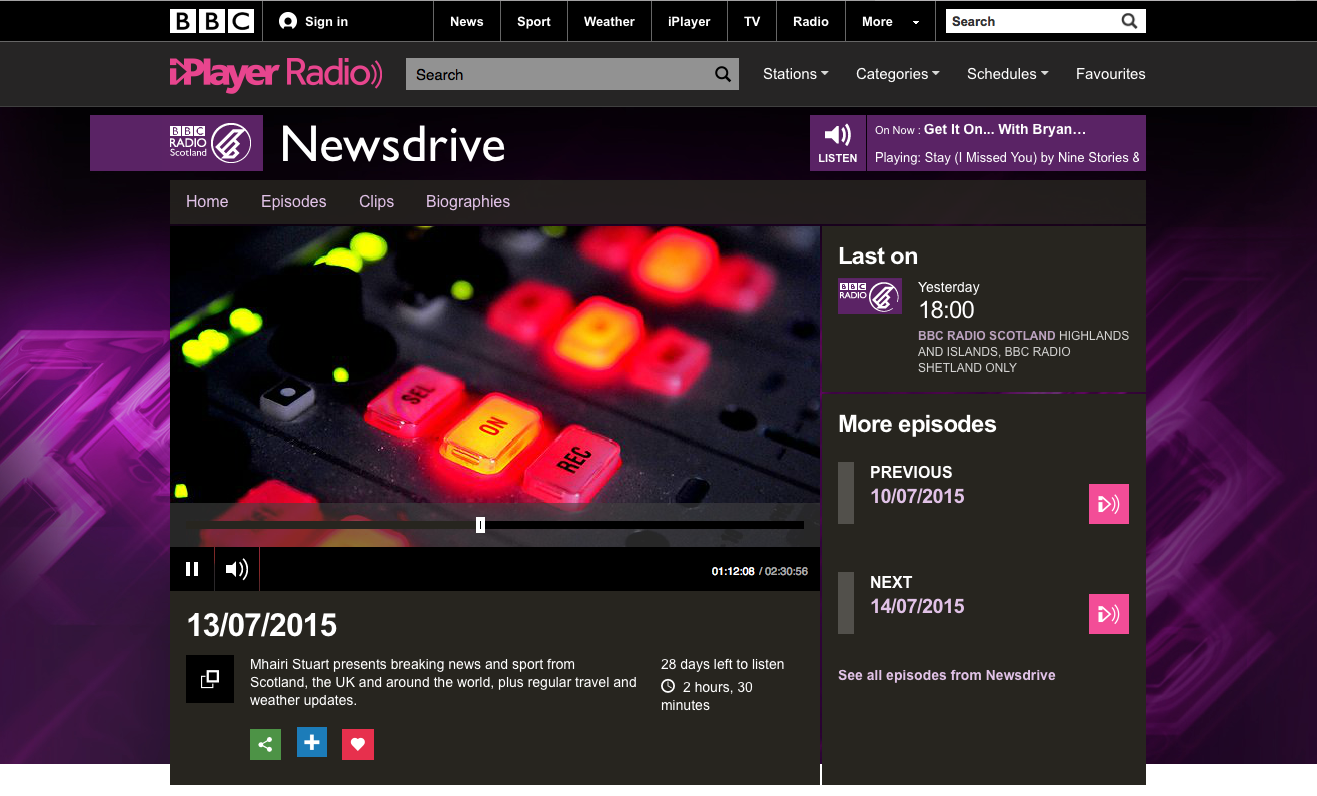Viewport: 1317px width, 796px height.
Task: Expand the Categories dropdown
Action: [x=898, y=74]
